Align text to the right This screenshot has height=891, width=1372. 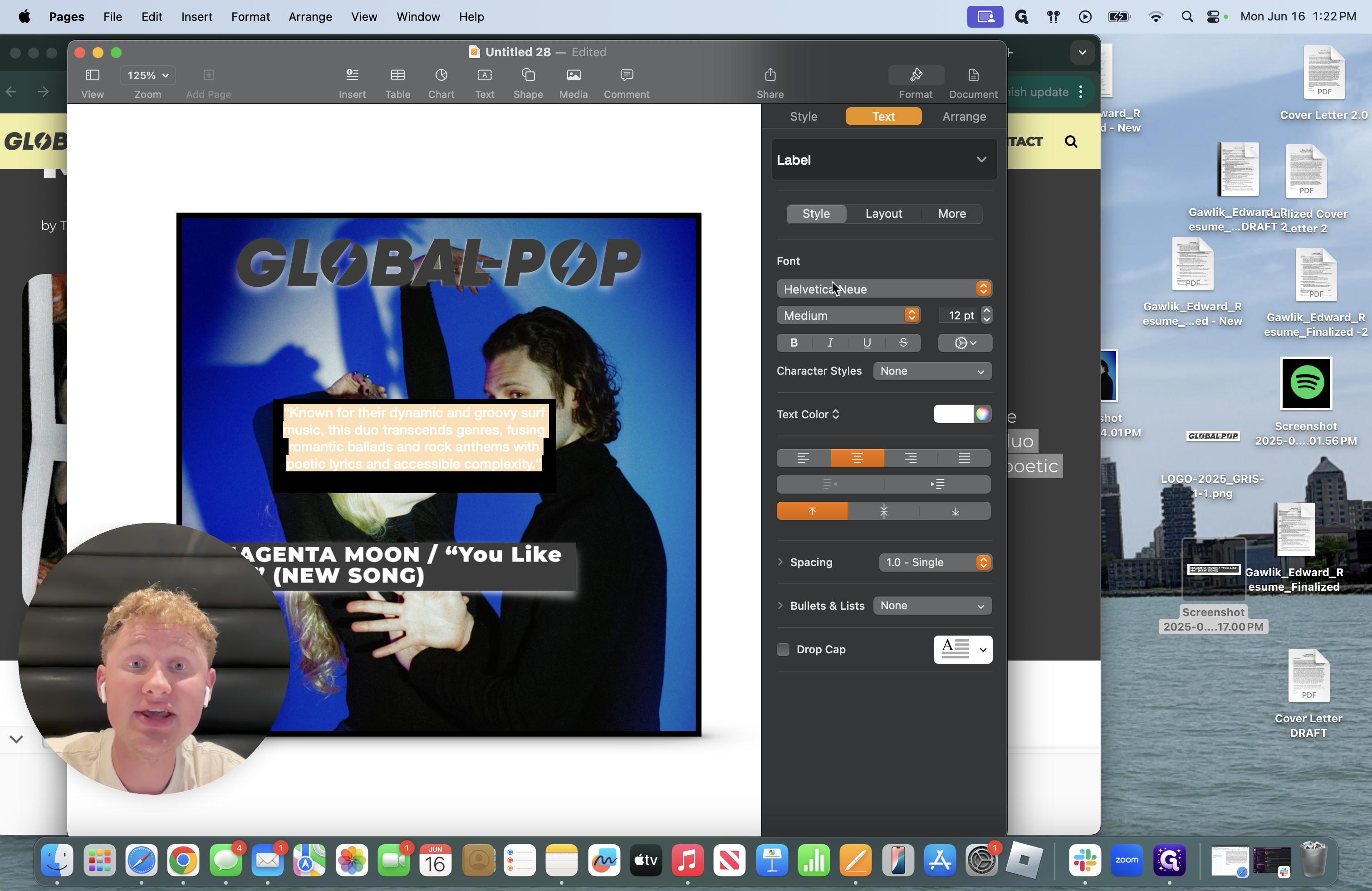(x=911, y=458)
